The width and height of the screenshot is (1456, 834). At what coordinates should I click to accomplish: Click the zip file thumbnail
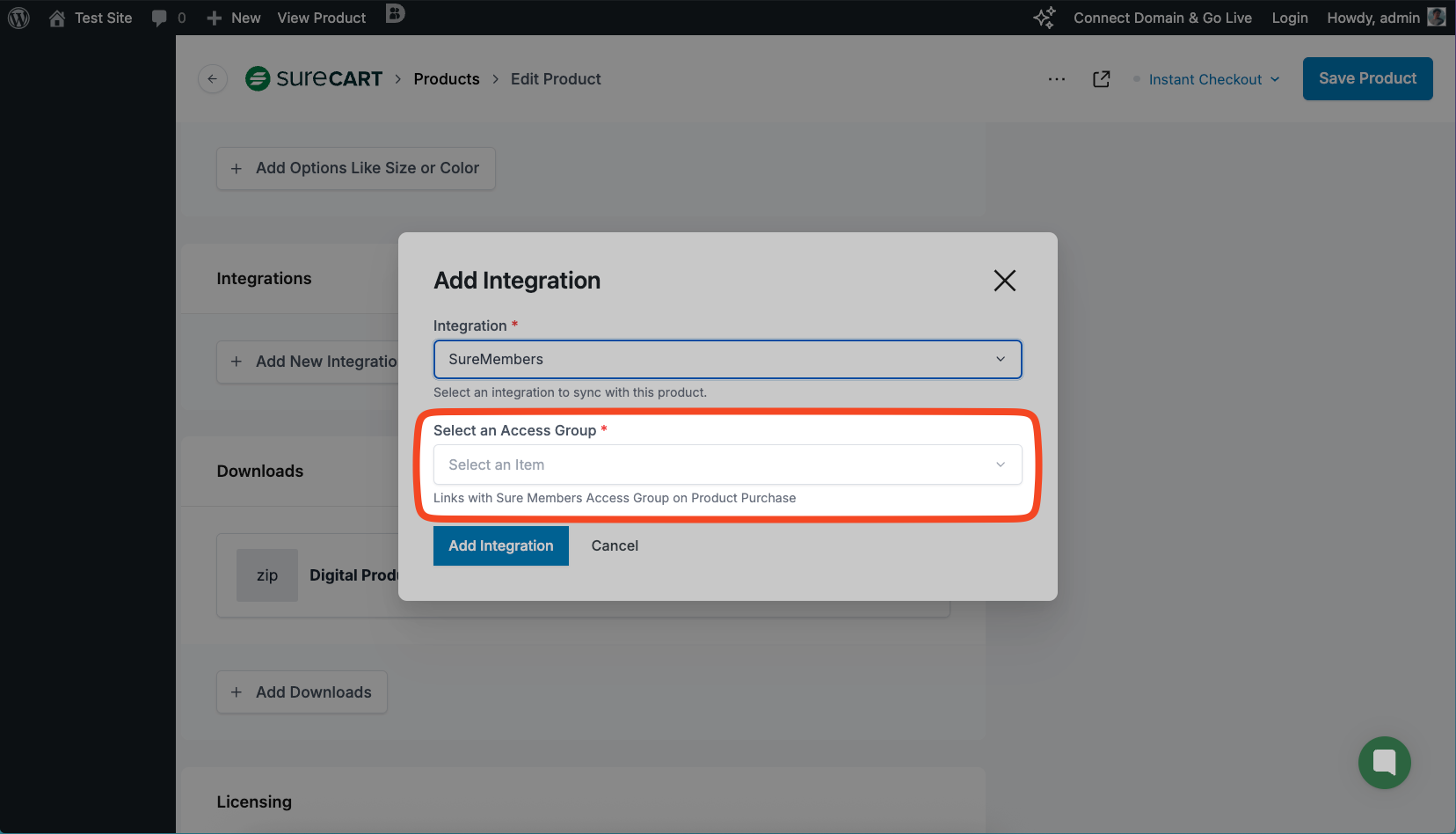coord(267,575)
